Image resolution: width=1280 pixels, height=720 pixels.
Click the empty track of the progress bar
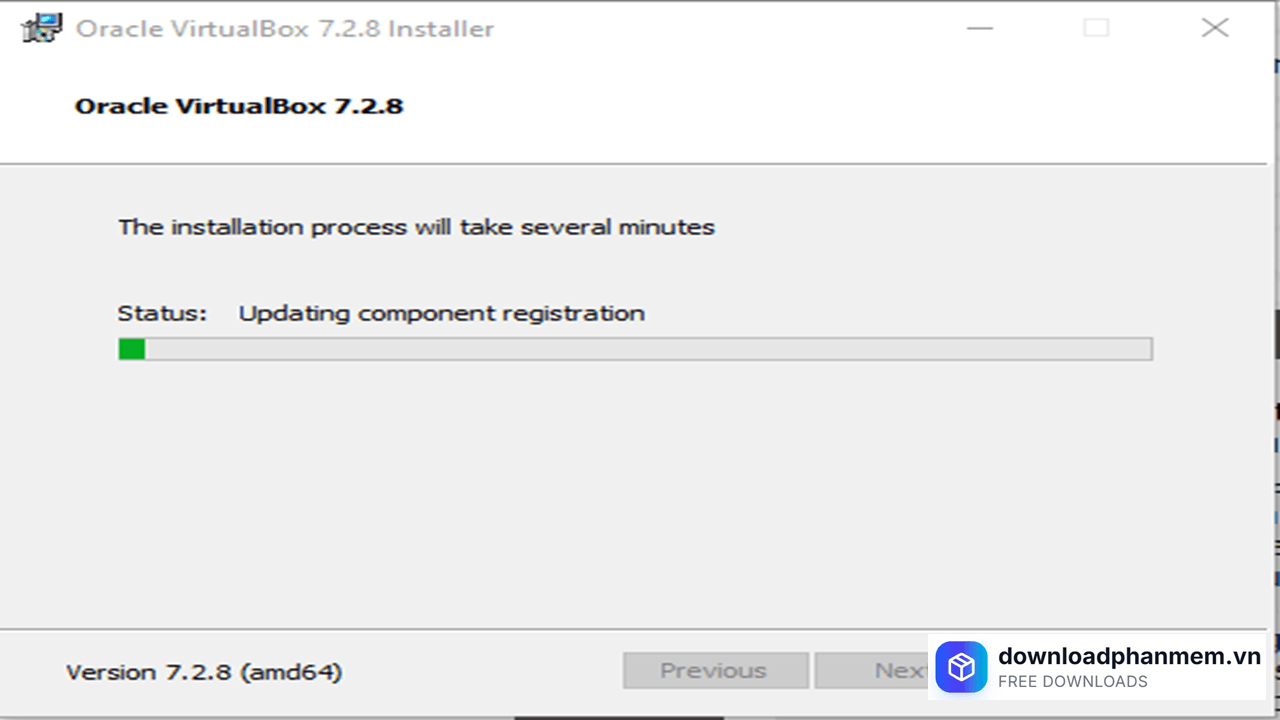point(648,349)
